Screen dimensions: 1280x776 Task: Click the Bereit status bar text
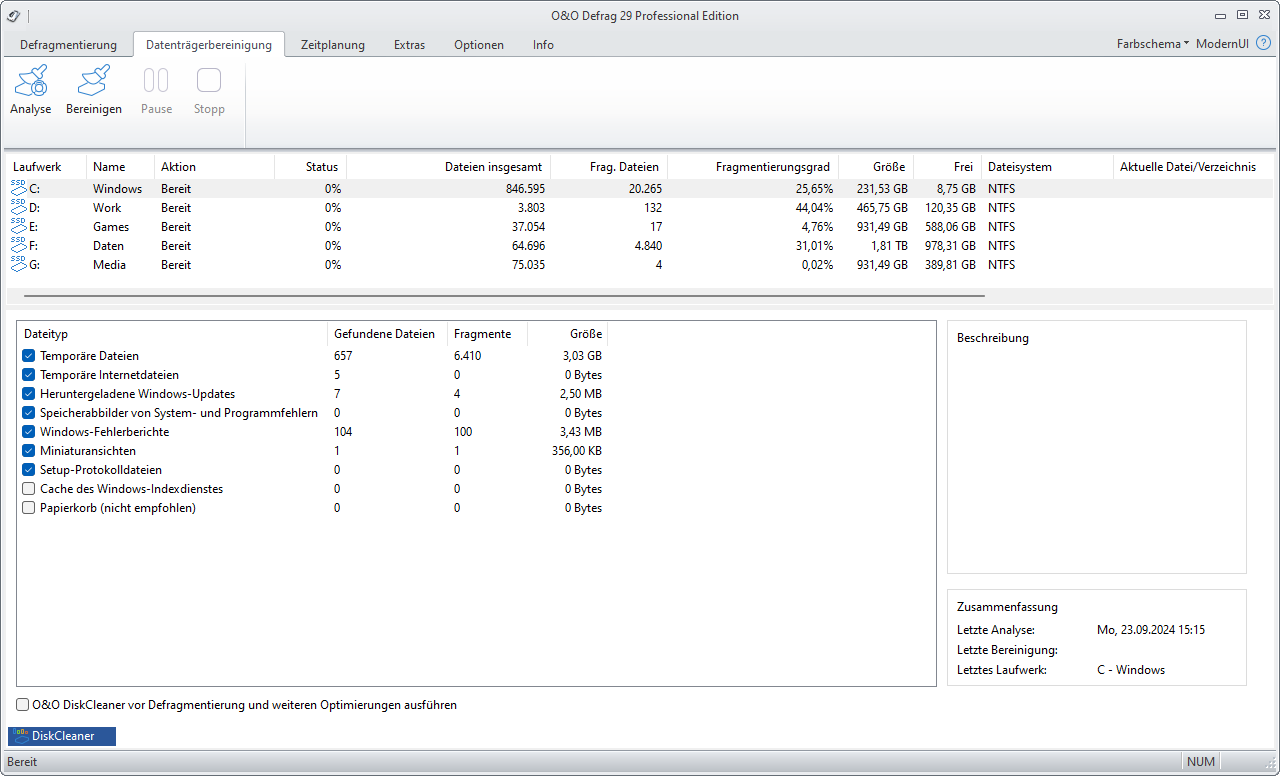coord(22,762)
